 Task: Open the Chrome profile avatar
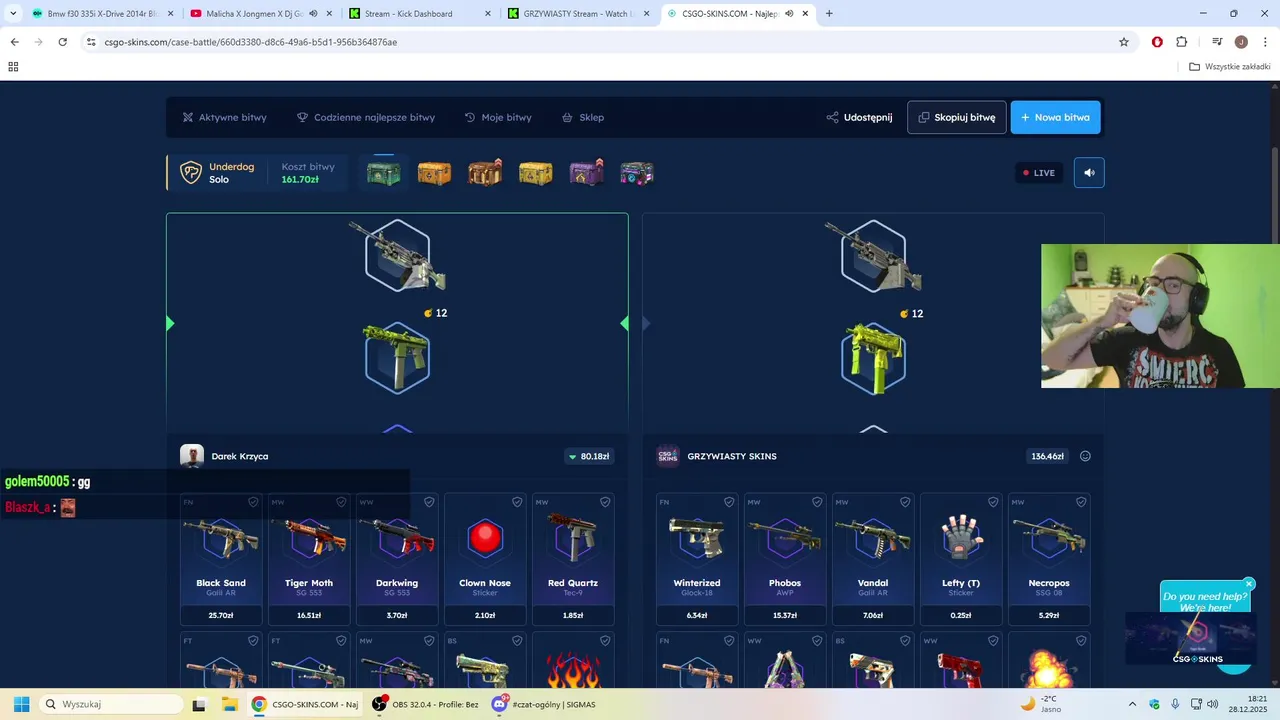pos(1241,42)
